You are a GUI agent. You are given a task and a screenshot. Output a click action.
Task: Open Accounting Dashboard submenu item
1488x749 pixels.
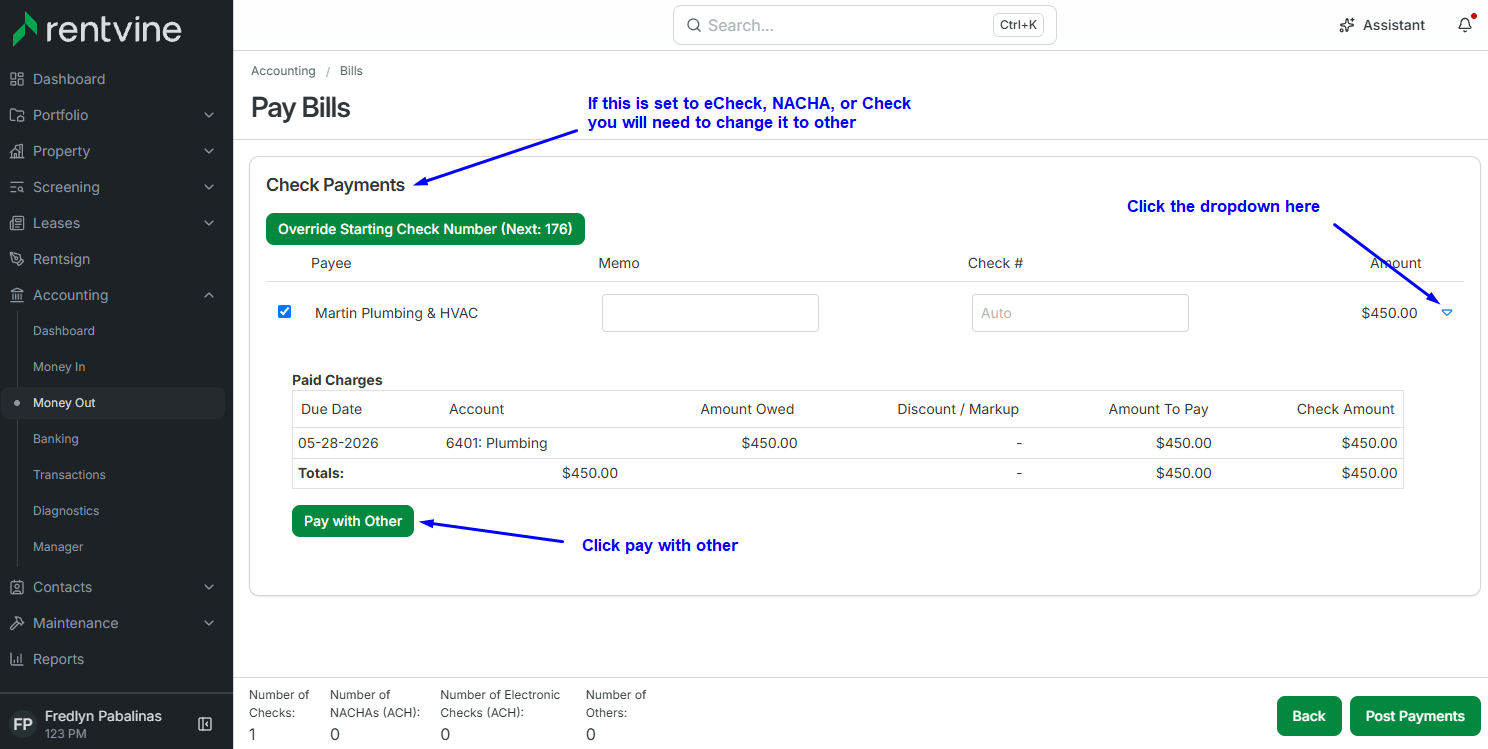click(64, 331)
